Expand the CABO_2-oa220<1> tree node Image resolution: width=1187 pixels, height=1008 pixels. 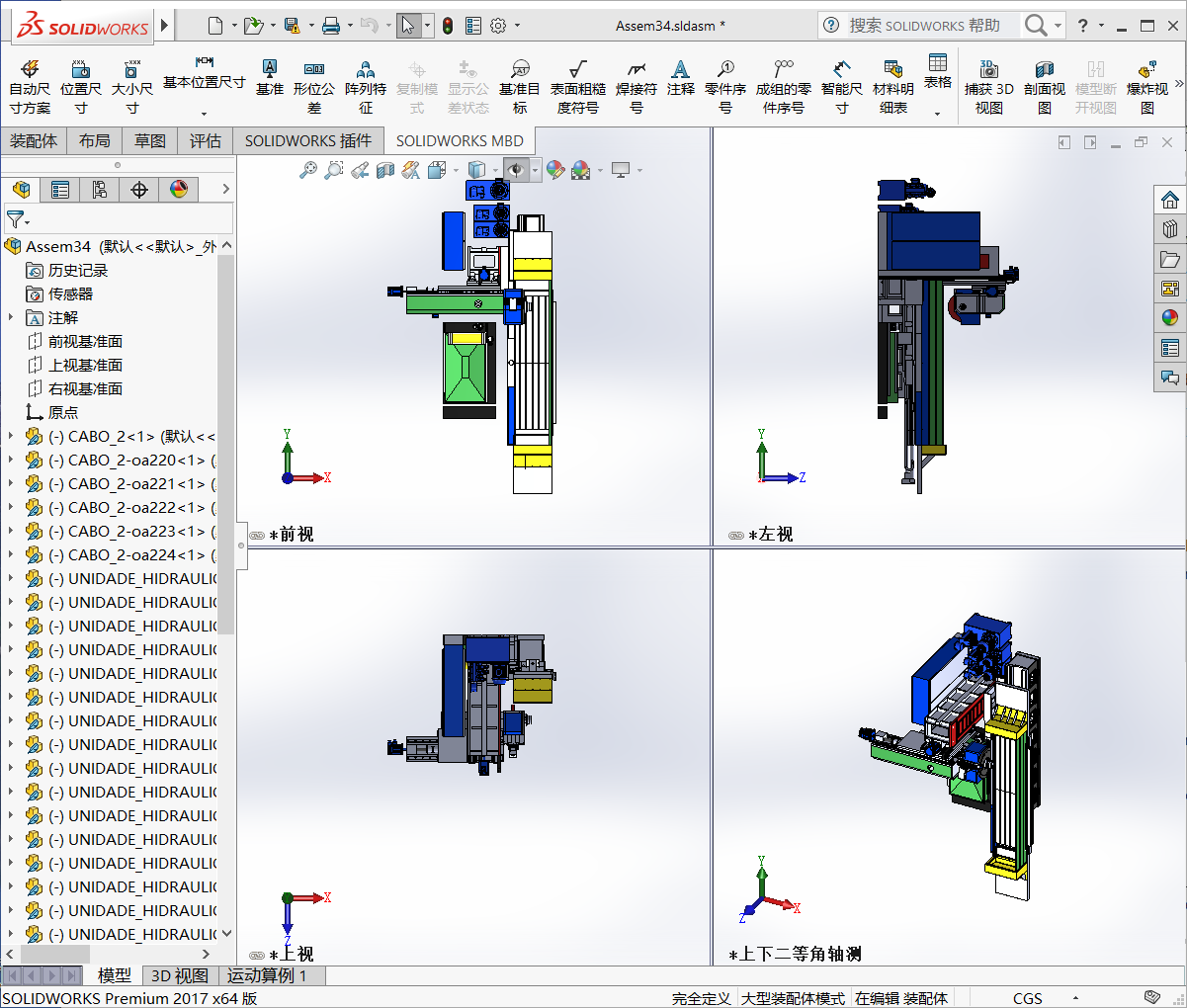tap(11, 460)
